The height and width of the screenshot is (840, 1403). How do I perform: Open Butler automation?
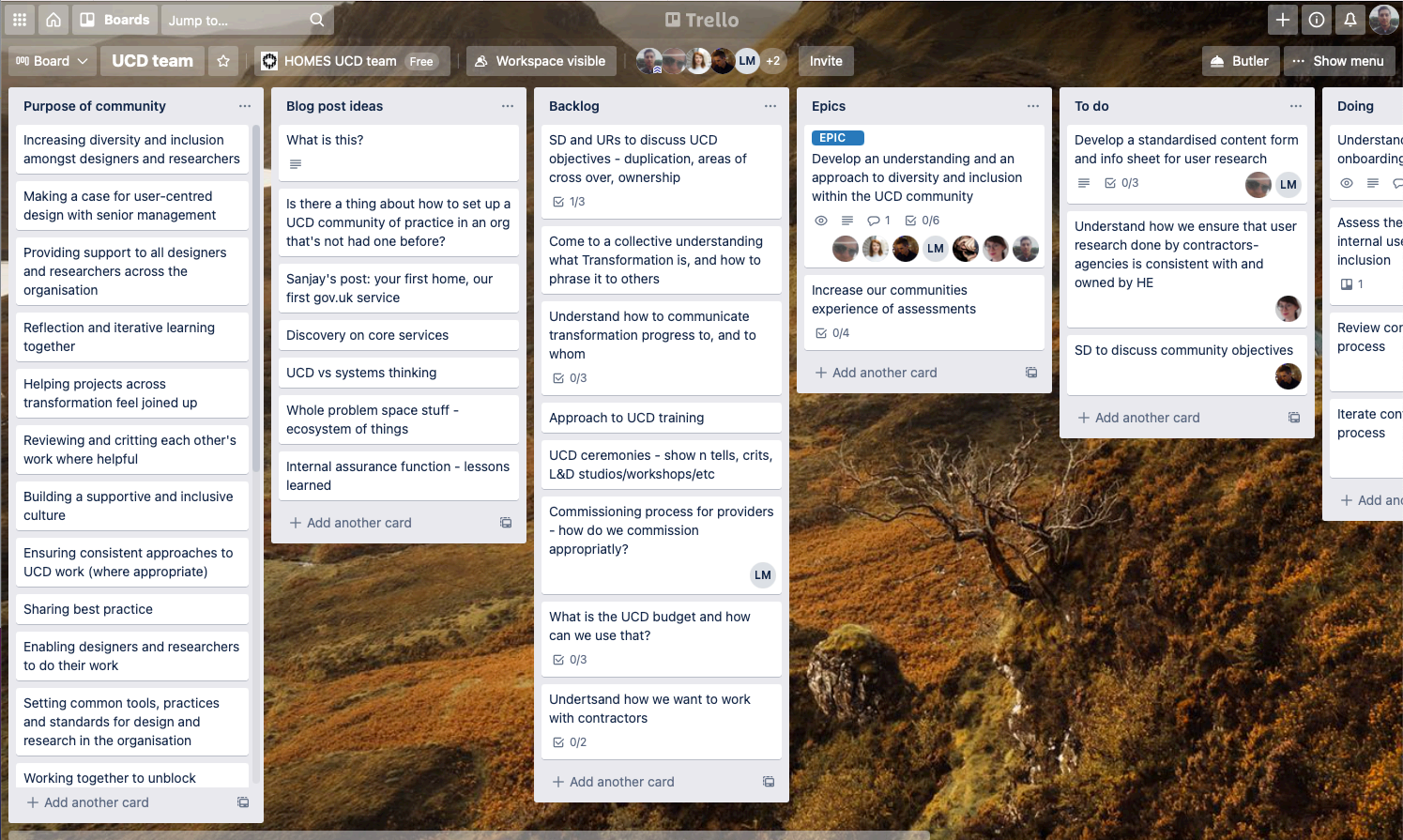point(1240,61)
